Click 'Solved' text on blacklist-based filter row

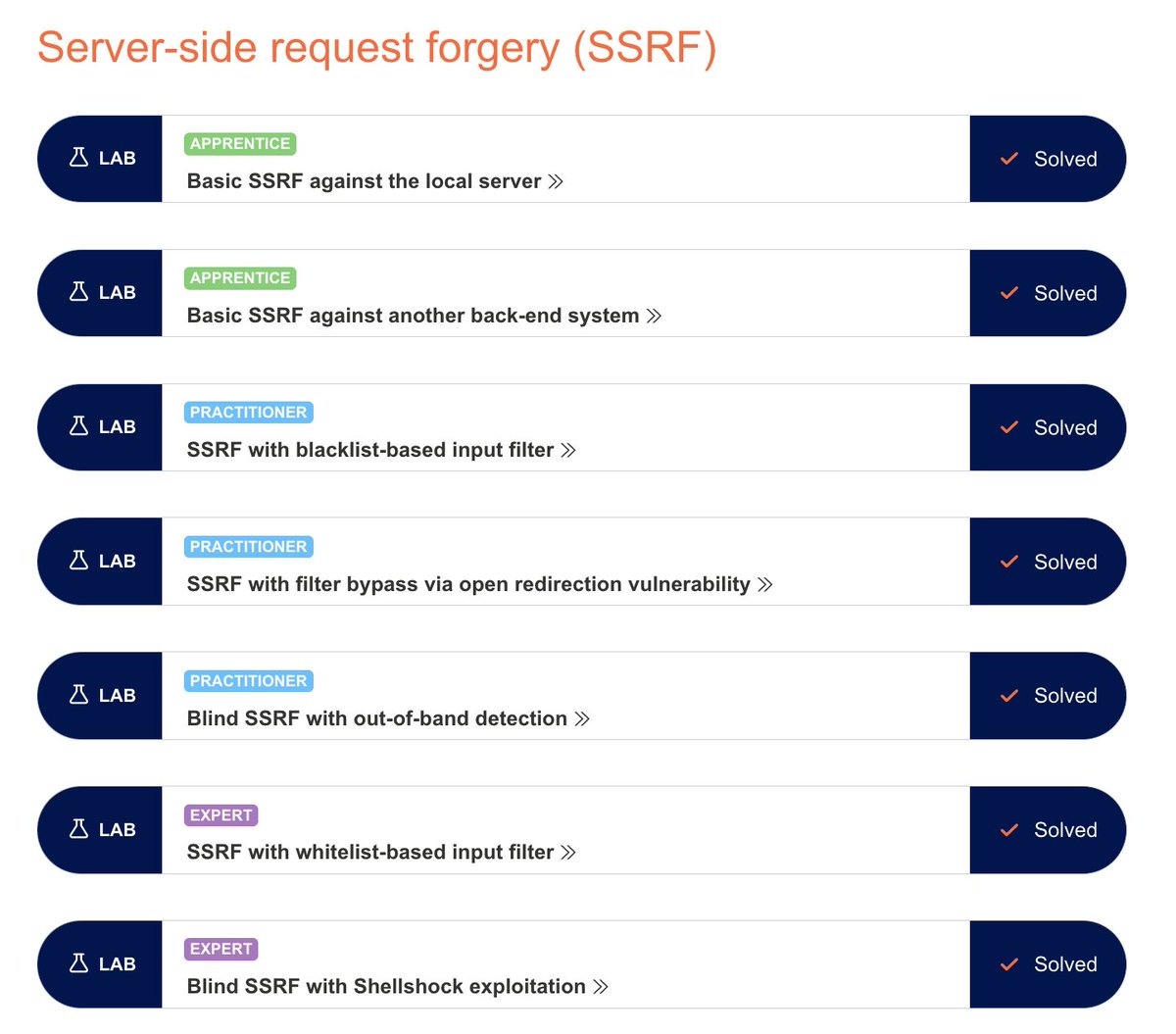click(x=1065, y=427)
